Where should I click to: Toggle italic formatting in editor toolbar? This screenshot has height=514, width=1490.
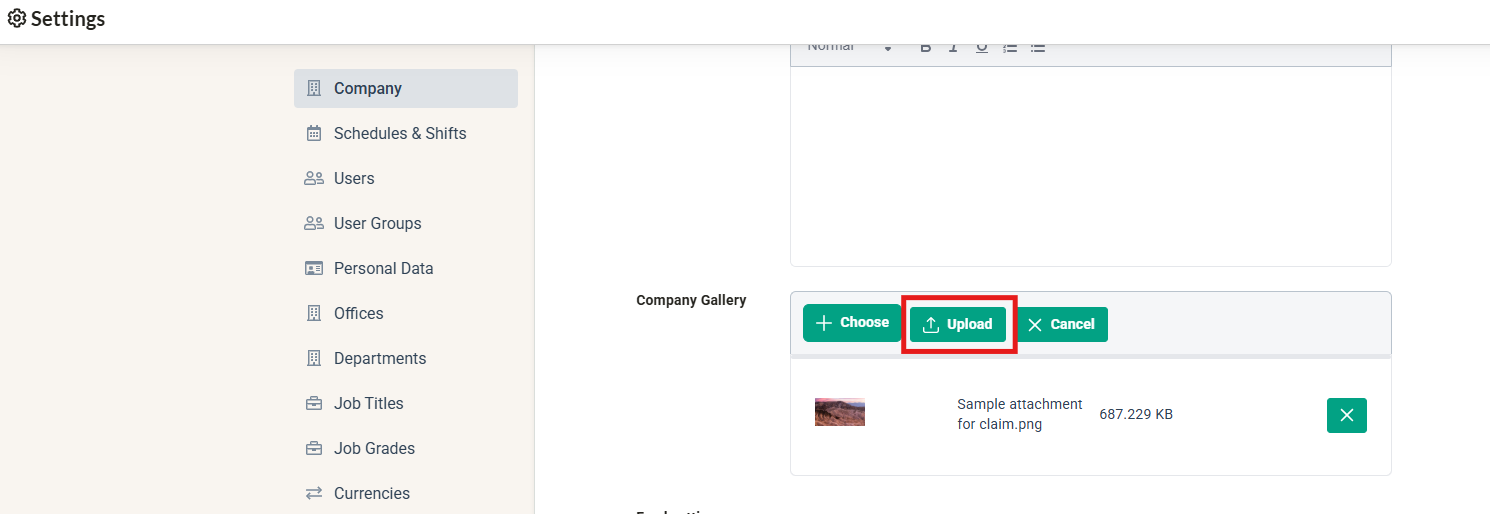(953, 47)
